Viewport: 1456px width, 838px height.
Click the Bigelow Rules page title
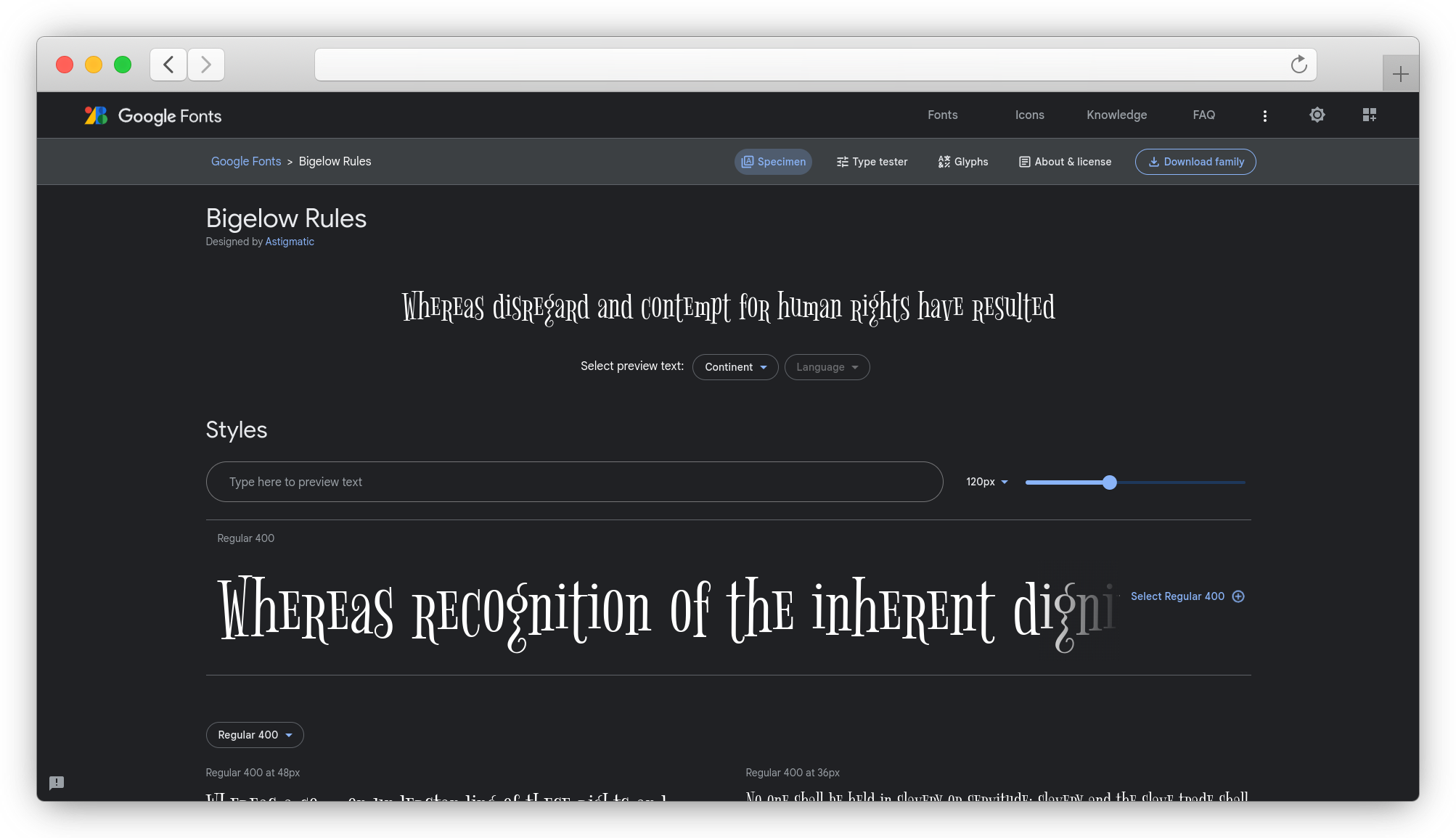[x=286, y=218]
